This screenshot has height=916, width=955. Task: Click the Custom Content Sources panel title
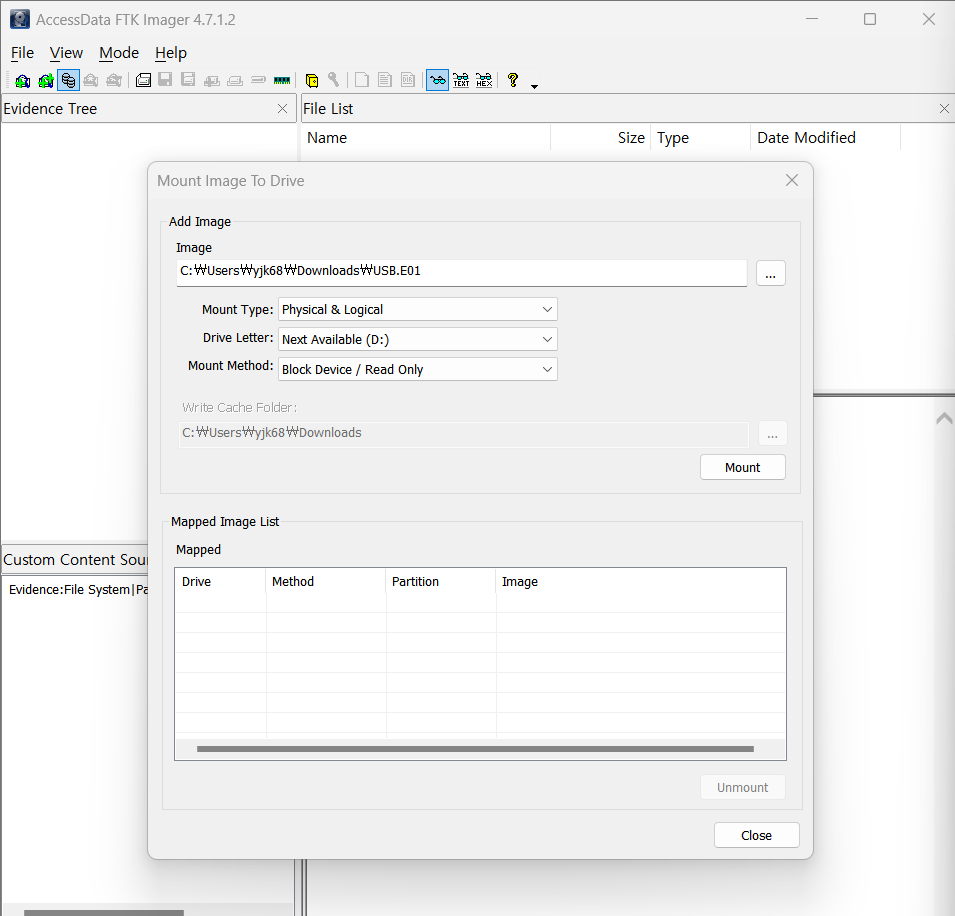click(x=75, y=560)
